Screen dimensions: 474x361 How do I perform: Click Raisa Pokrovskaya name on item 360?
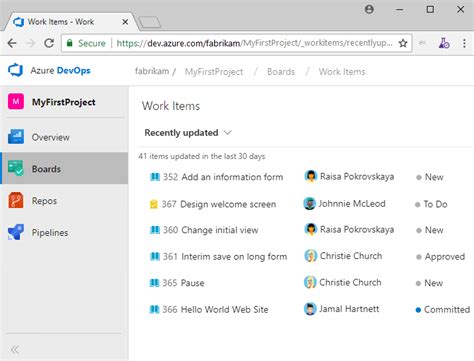(x=357, y=229)
